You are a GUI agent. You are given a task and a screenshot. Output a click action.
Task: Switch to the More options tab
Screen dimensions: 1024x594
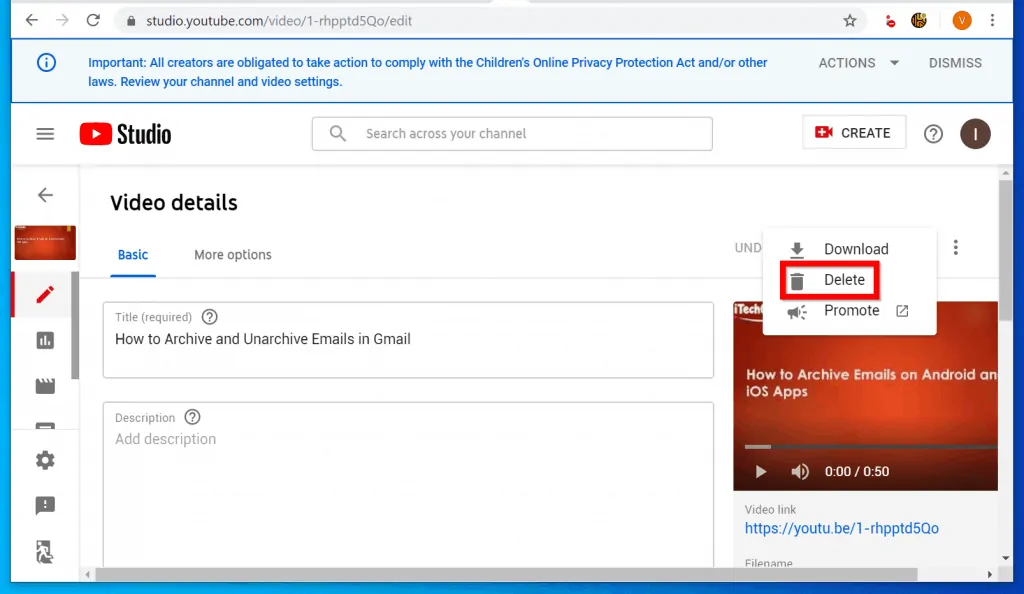(x=232, y=255)
